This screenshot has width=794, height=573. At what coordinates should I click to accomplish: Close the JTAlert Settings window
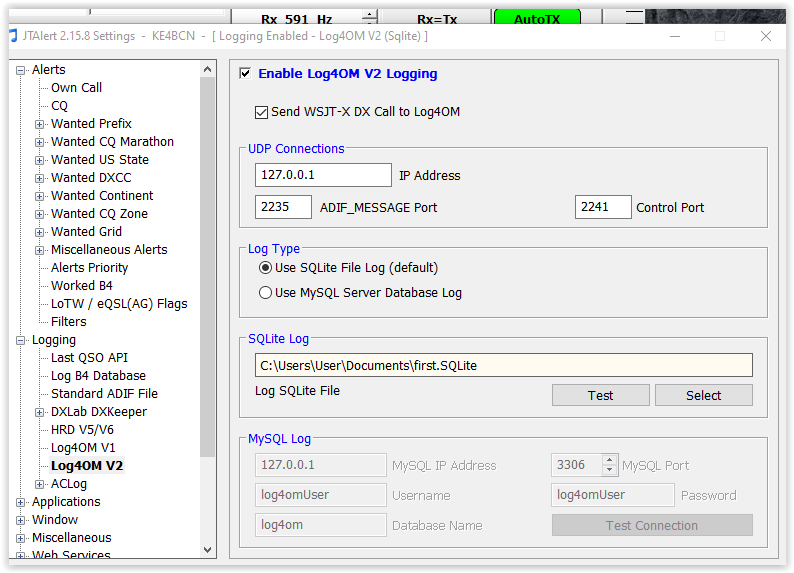pyautogui.click(x=766, y=36)
